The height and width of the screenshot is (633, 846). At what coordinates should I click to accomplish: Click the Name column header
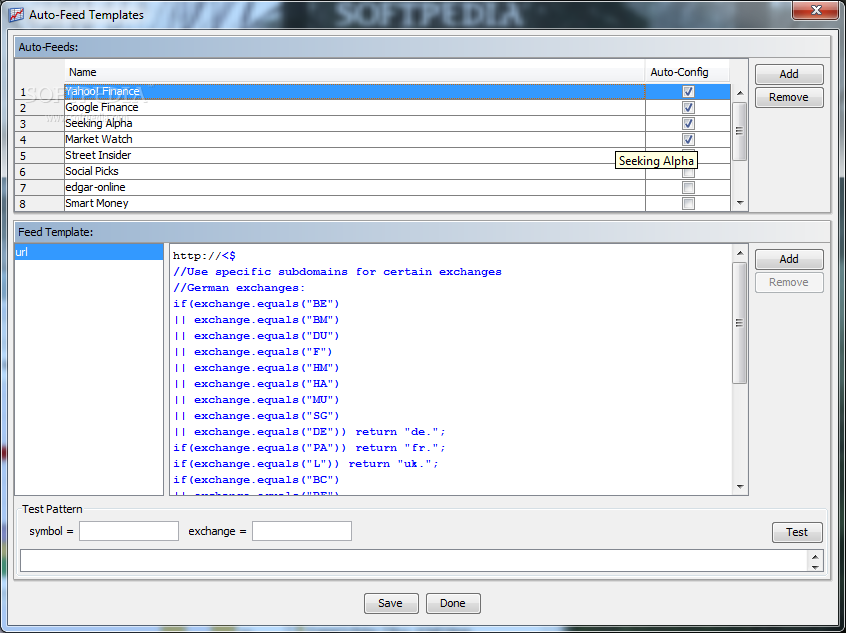(x=354, y=72)
